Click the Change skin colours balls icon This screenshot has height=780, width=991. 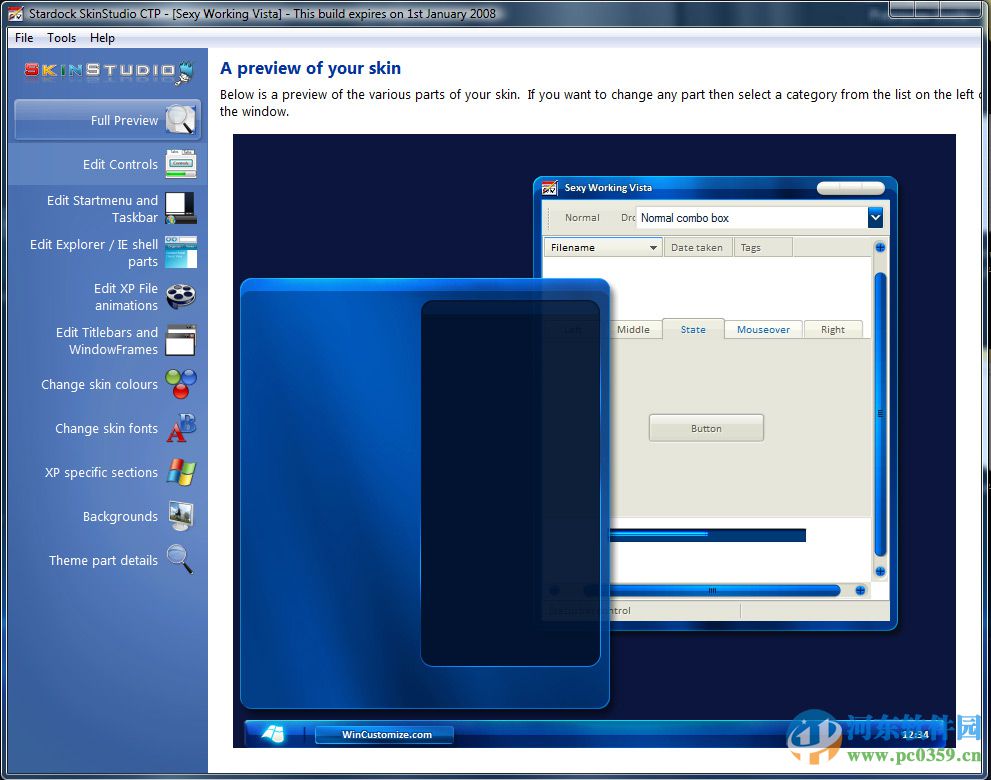(181, 384)
